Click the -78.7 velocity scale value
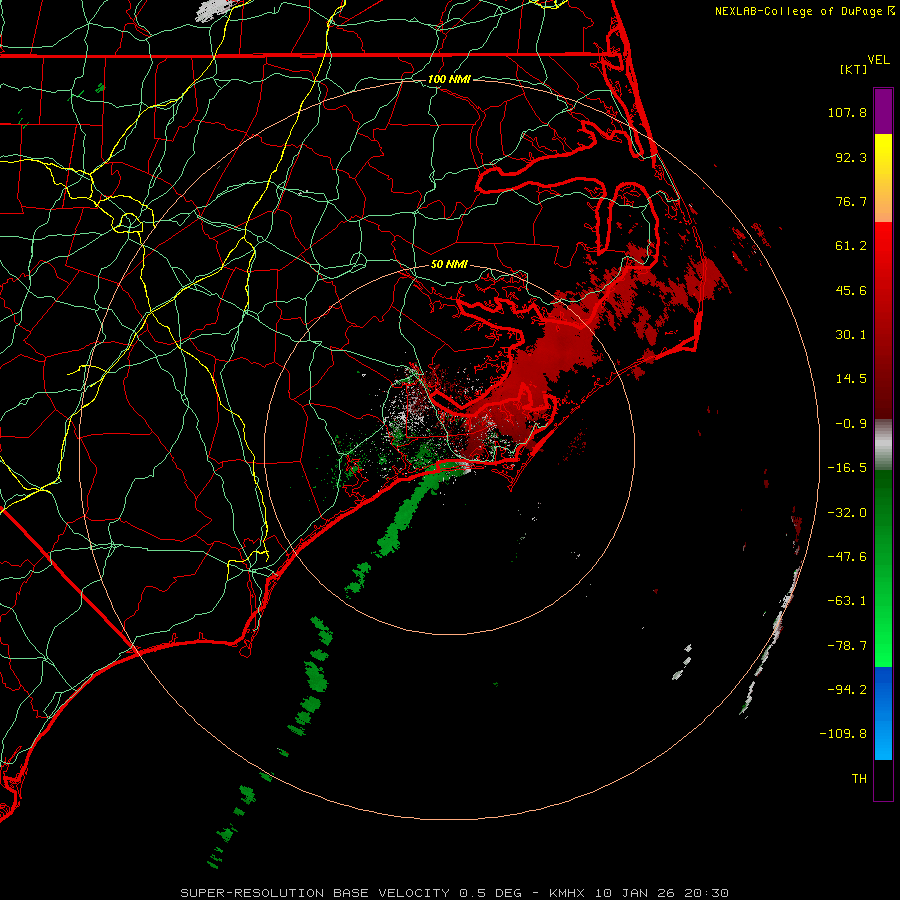Screen dimensions: 900x900 (847, 646)
